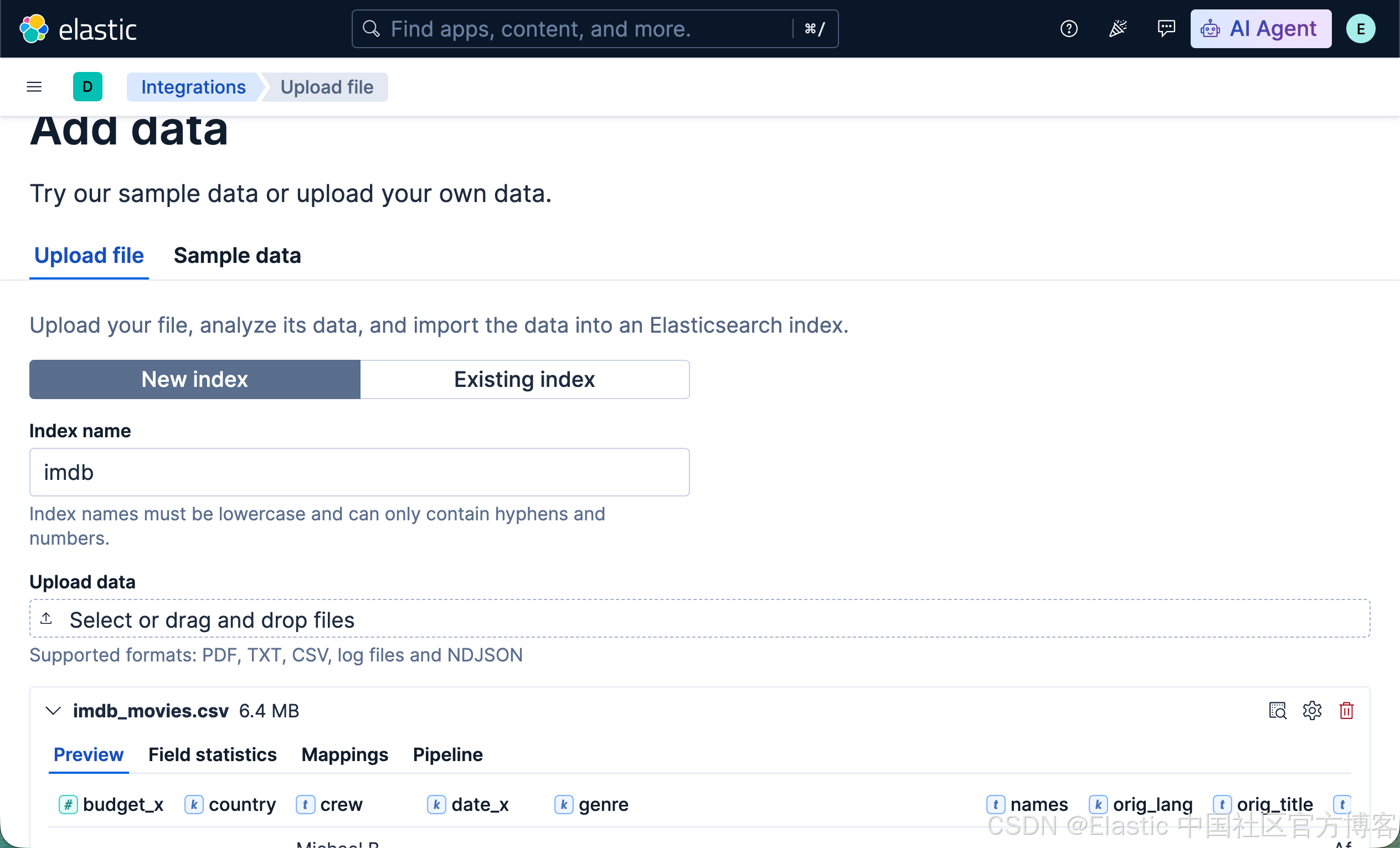Screen dimensions: 1400x848
Task: Click the Index name input field
Action: click(359, 472)
